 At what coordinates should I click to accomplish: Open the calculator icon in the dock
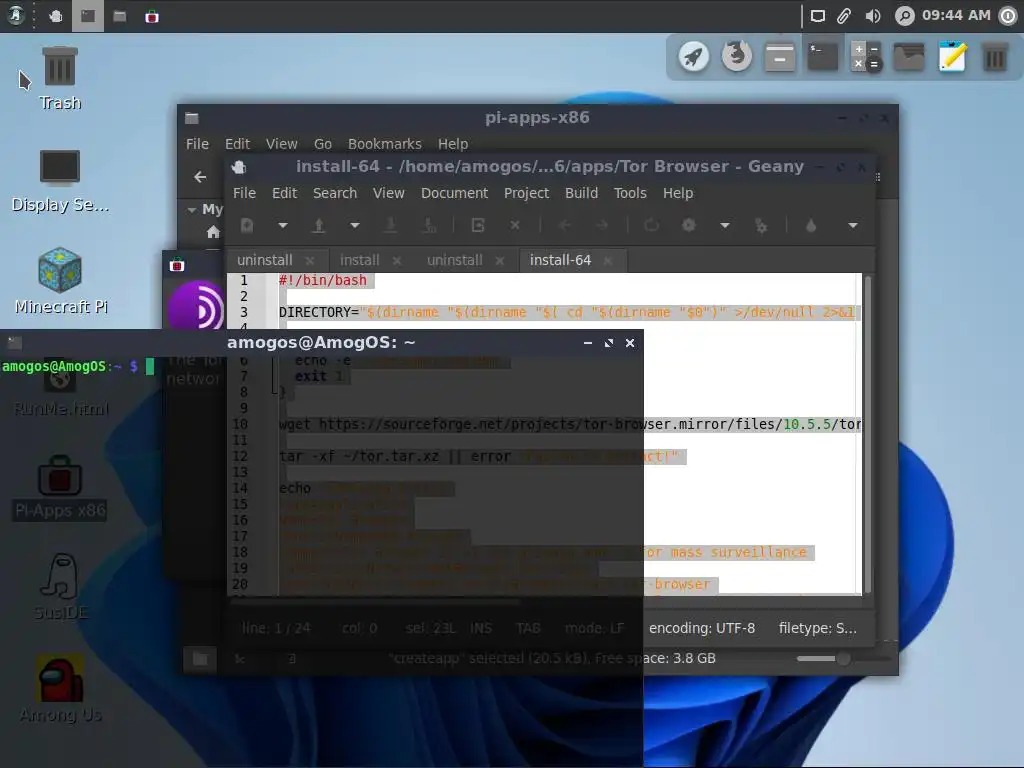(x=866, y=57)
